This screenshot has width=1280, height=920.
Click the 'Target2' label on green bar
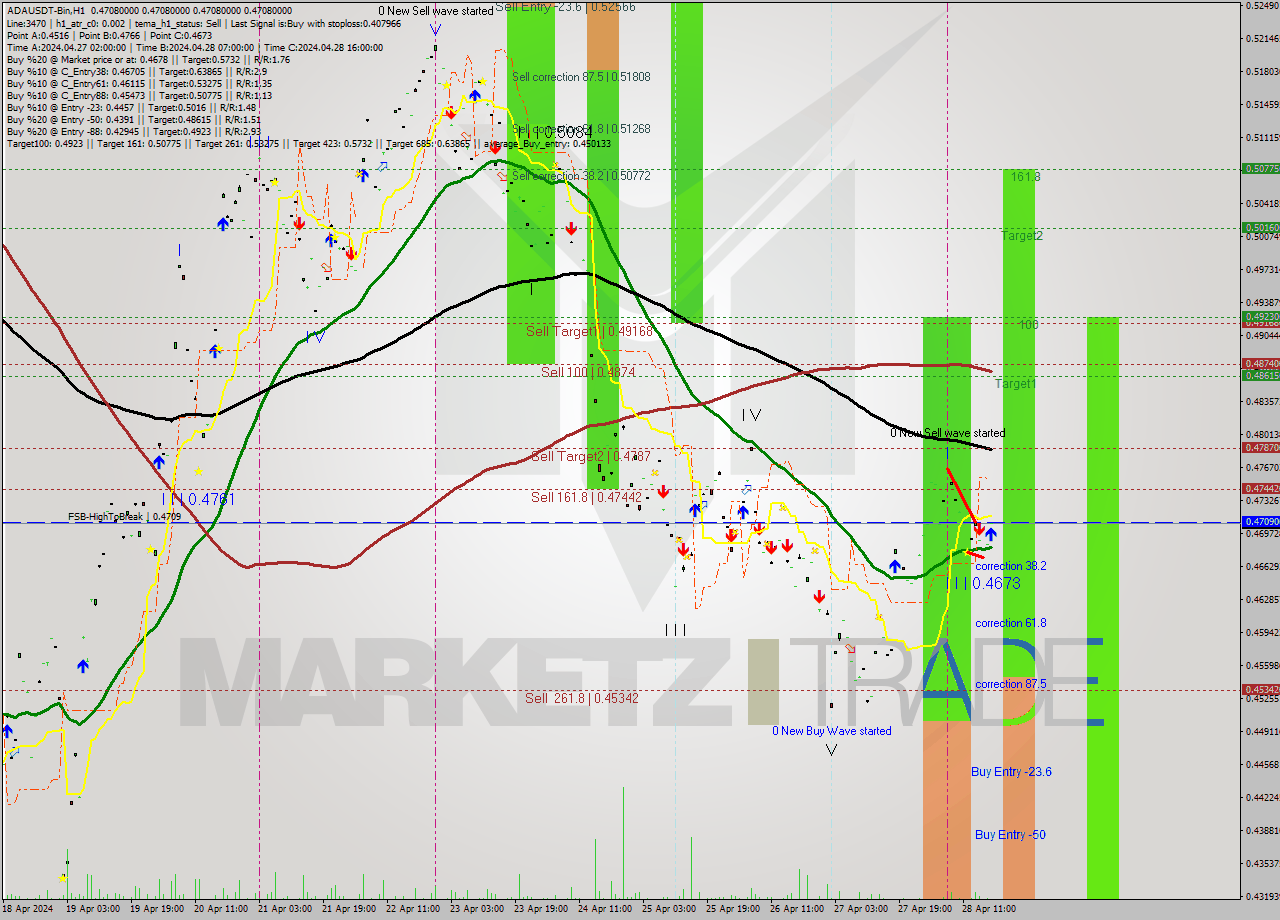(1022, 236)
